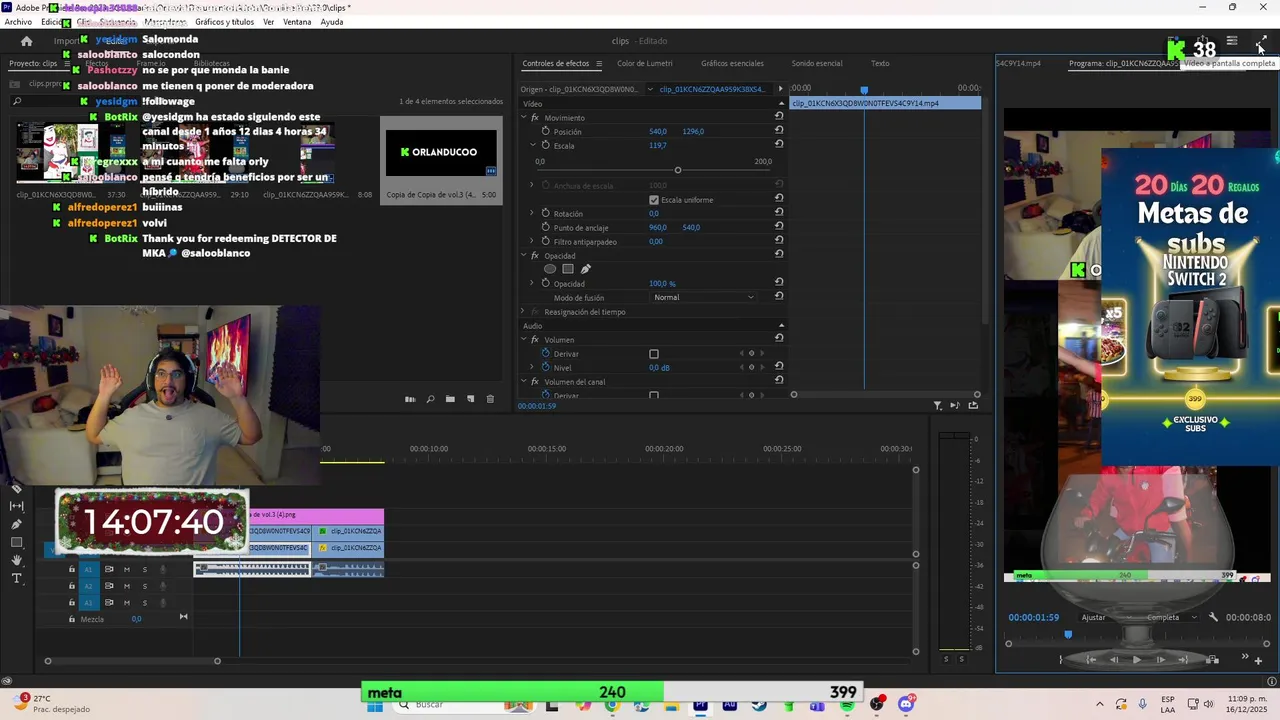Open the Modo de fusión dropdown
Screen dimensions: 1280x720
click(x=703, y=297)
